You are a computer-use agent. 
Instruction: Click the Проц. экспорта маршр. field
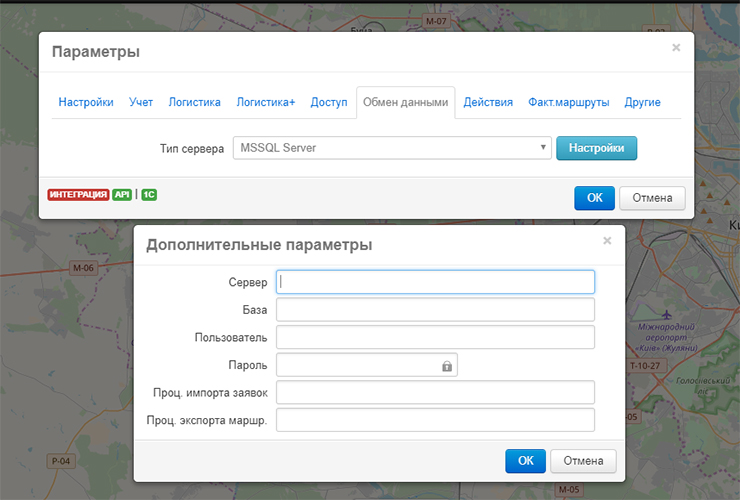[435, 420]
